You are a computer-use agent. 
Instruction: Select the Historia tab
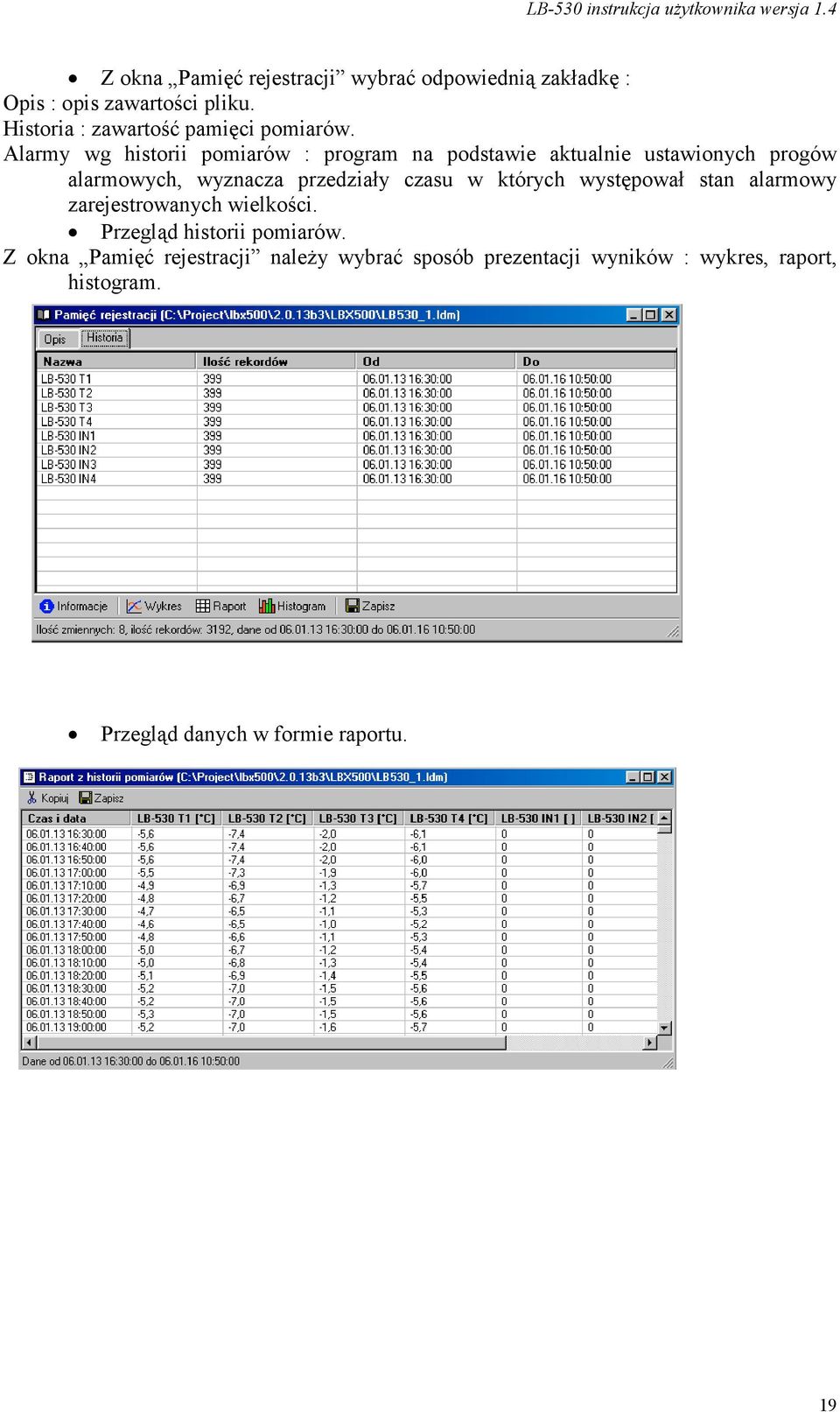(105, 338)
